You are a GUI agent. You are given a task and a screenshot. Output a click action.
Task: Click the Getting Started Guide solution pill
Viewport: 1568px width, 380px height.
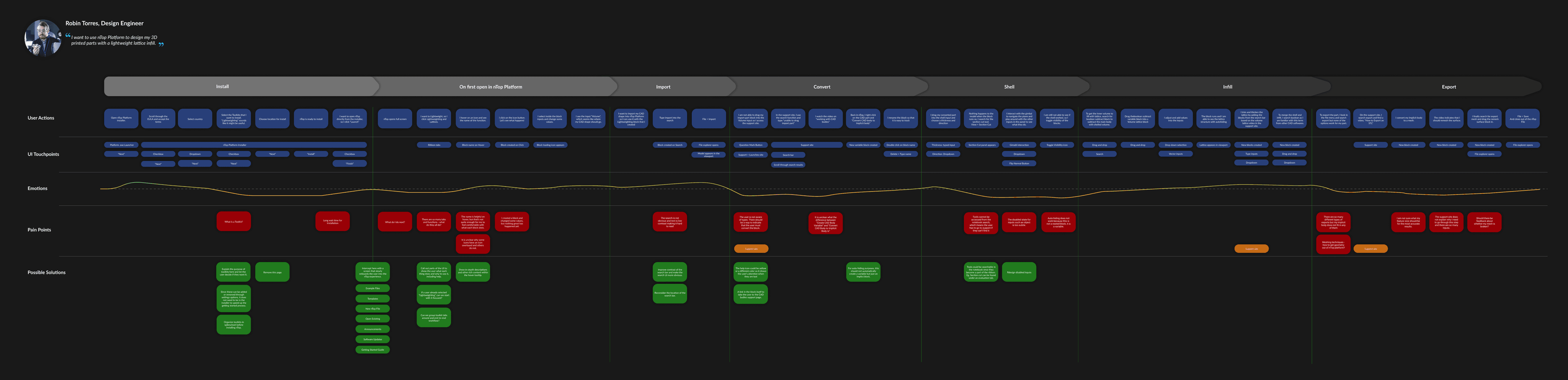click(x=372, y=350)
